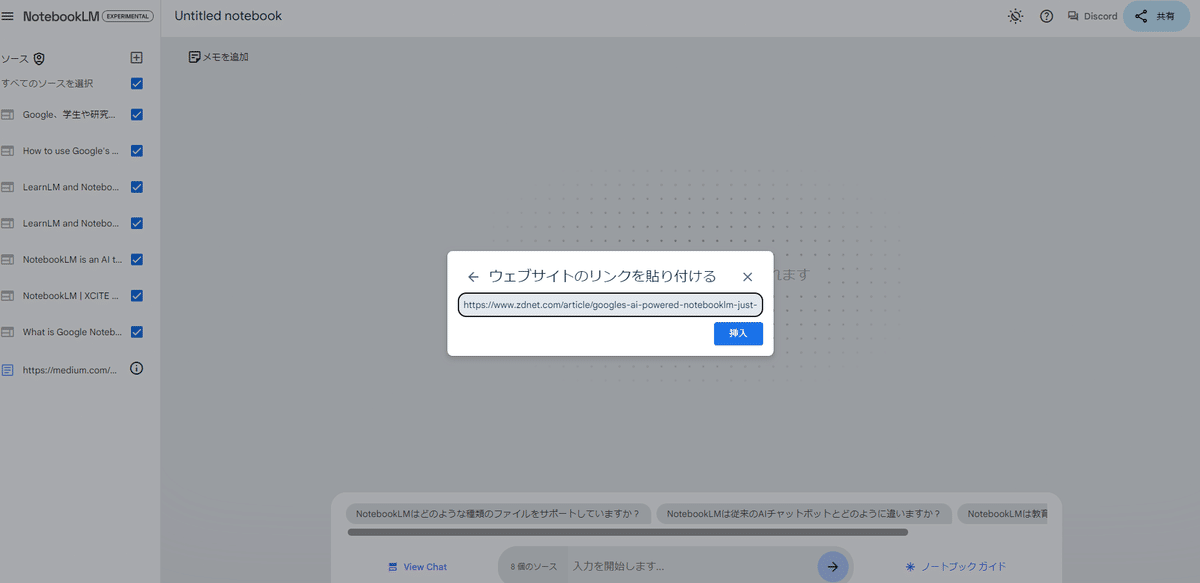Image resolution: width=1200 pixels, height=583 pixels.
Task: Uncheck the LearnLM and Notebo... source
Action: 137,187
